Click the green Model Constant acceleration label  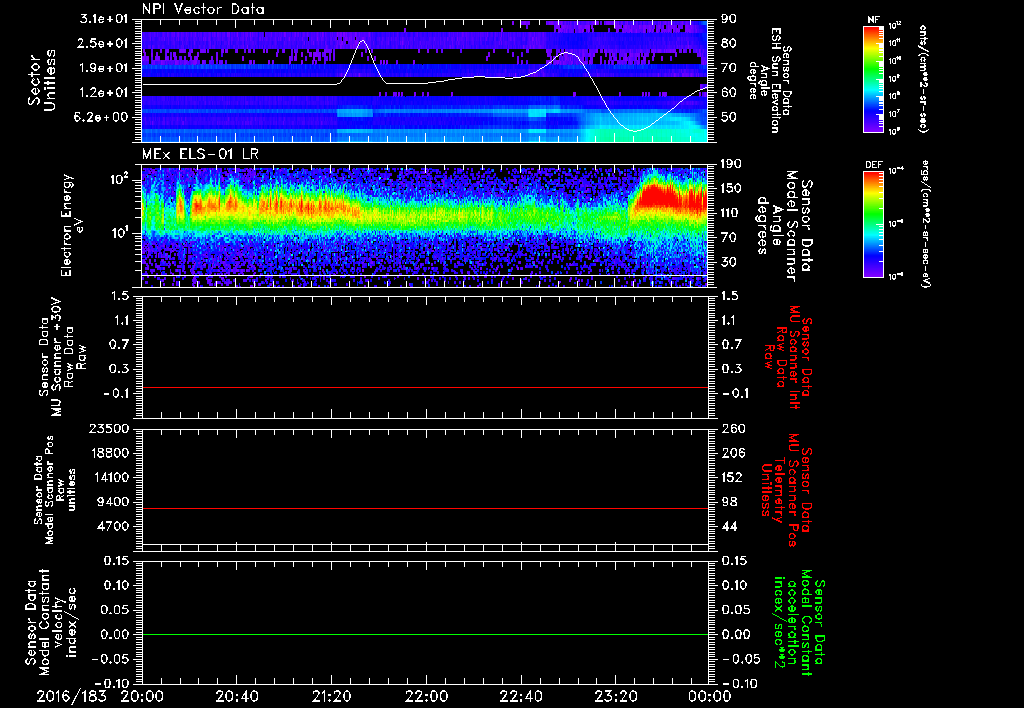(799, 623)
